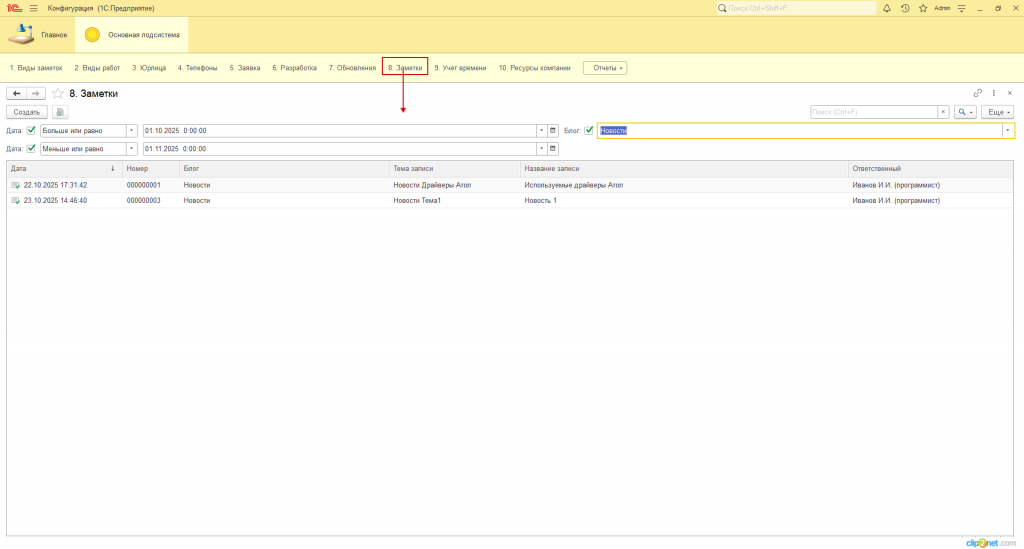Viewport: 1024px width, 549px height.
Task: Open notifications bell icon
Action: (x=887, y=8)
